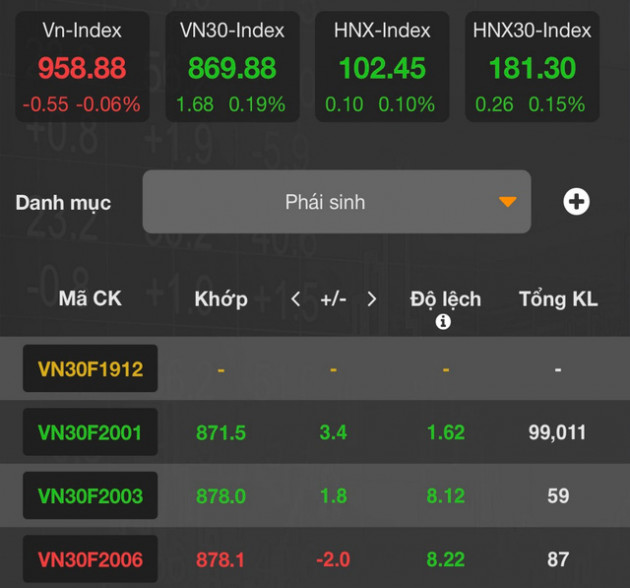Image resolution: width=630 pixels, height=588 pixels.
Task: Click the 1.68 0.19% change on VN30-Index
Action: point(231,104)
